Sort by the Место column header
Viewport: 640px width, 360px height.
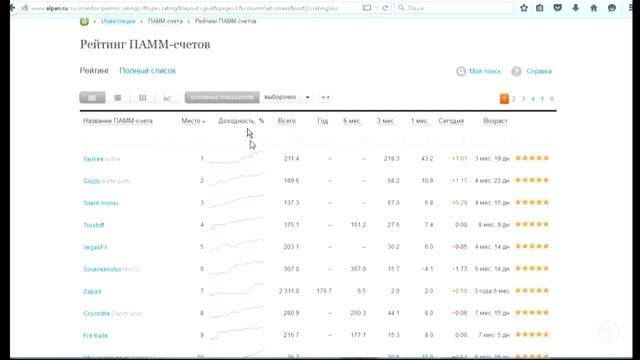(x=191, y=121)
